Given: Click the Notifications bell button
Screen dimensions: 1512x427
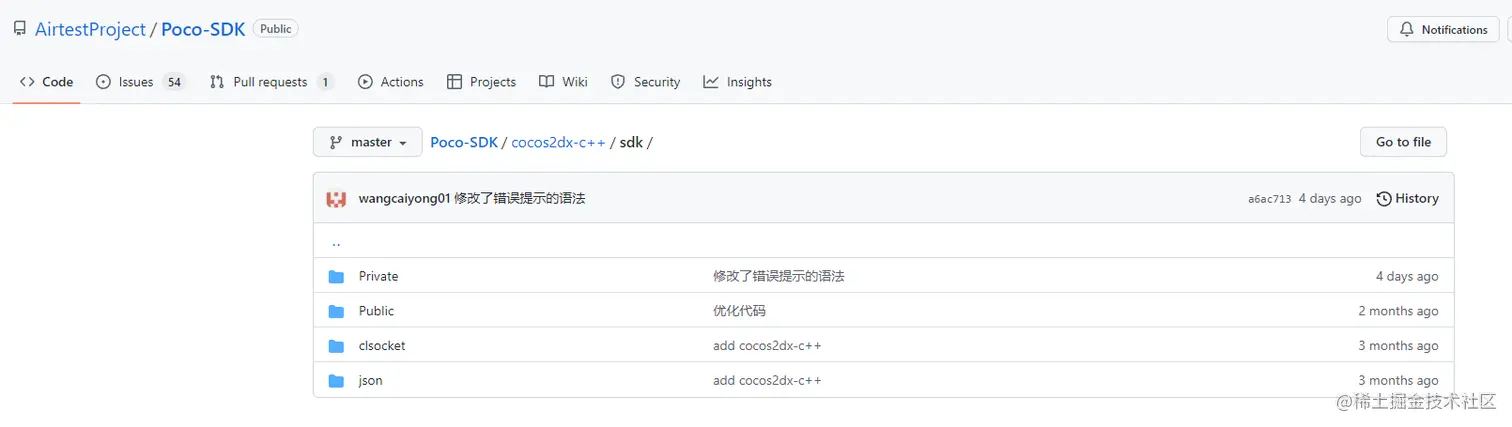Looking at the screenshot, I should tap(1443, 29).
